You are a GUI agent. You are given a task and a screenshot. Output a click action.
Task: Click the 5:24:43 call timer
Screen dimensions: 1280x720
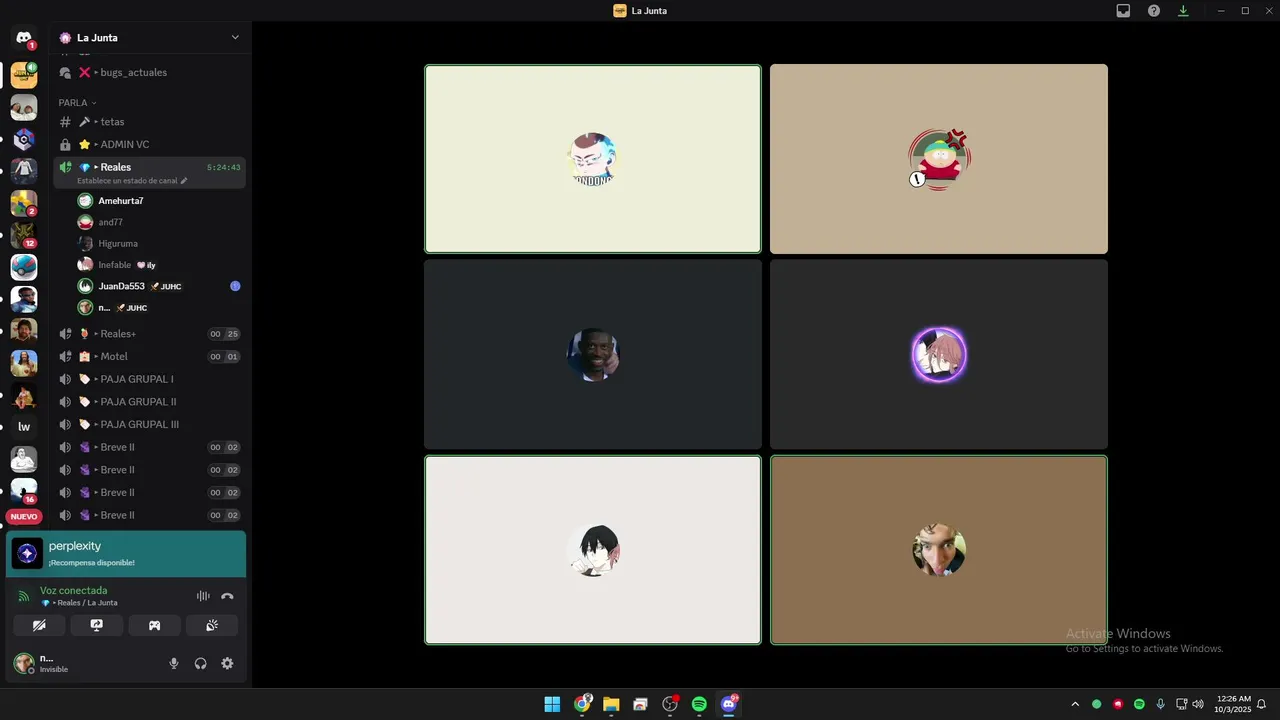coord(223,167)
